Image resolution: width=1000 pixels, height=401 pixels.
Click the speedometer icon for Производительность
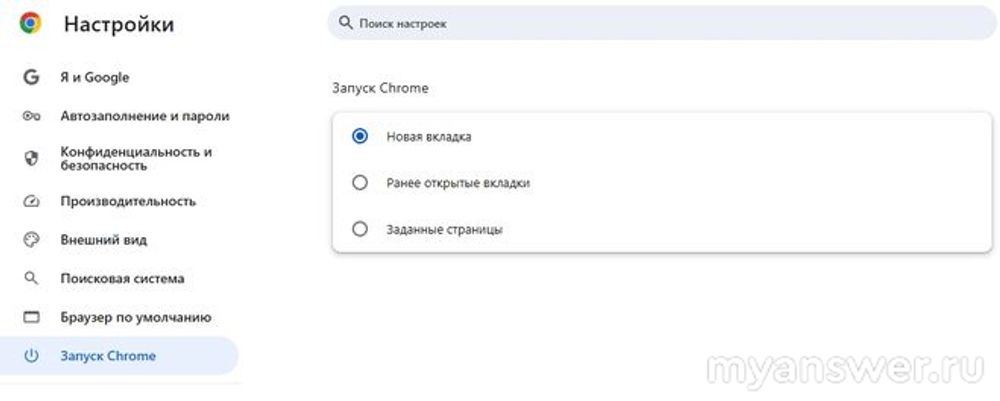[31, 201]
